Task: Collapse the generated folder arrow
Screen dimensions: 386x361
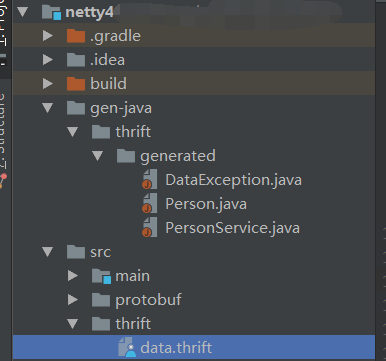Action: tap(98, 156)
